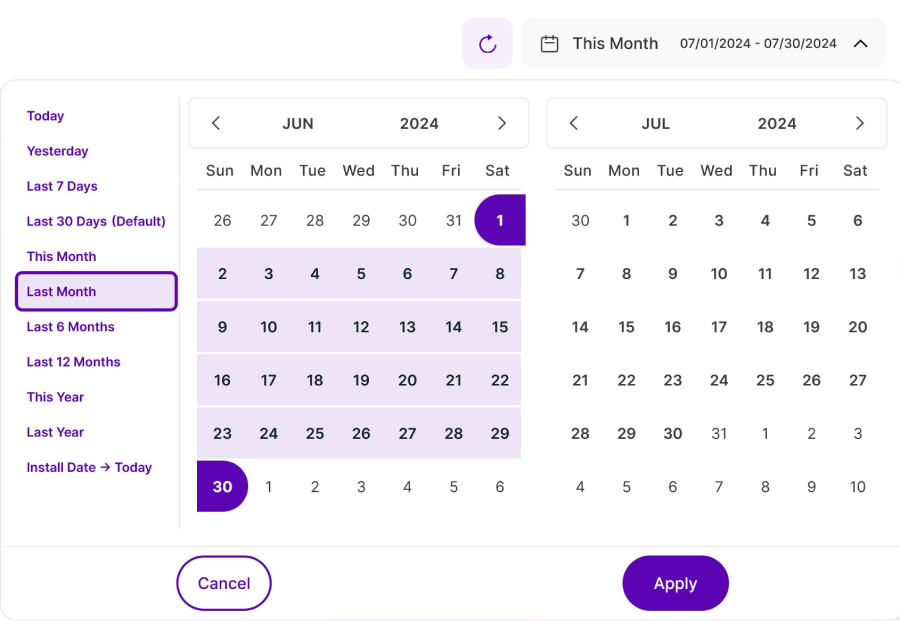The height and width of the screenshot is (621, 900).
Task: Select June 30 end date
Action: pyautogui.click(x=222, y=487)
